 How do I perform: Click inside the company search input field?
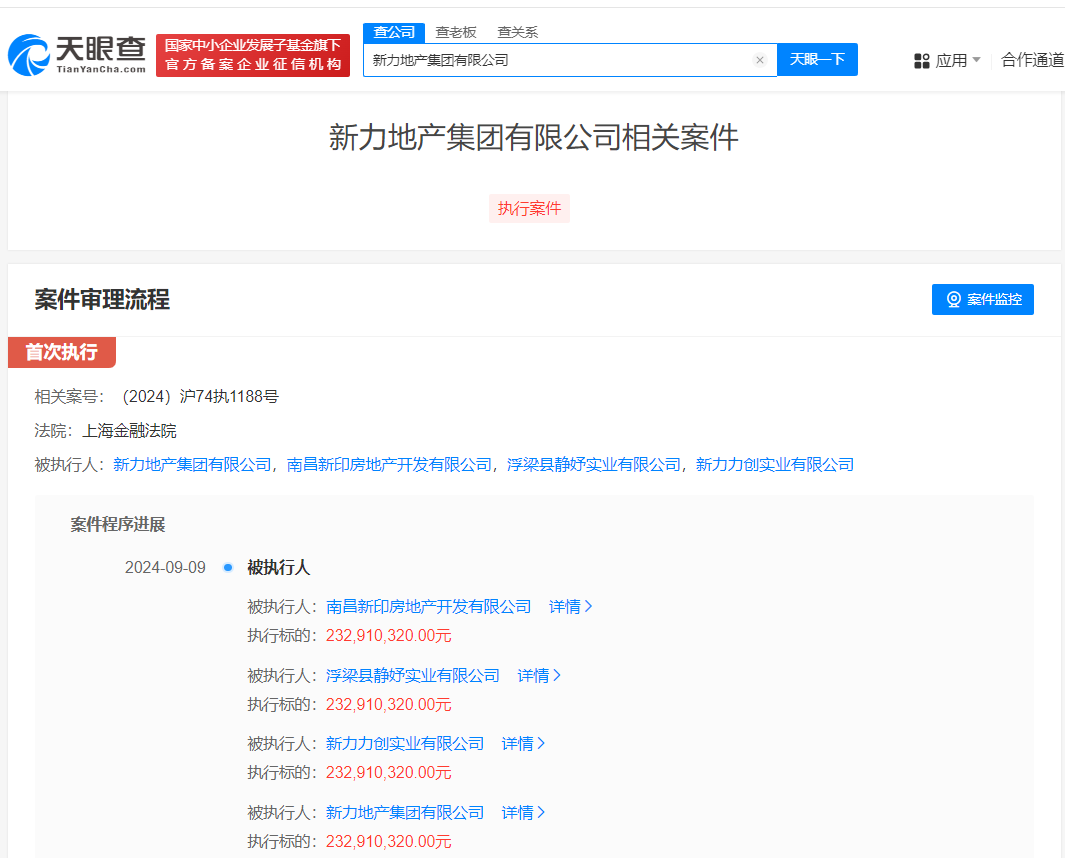(x=560, y=59)
